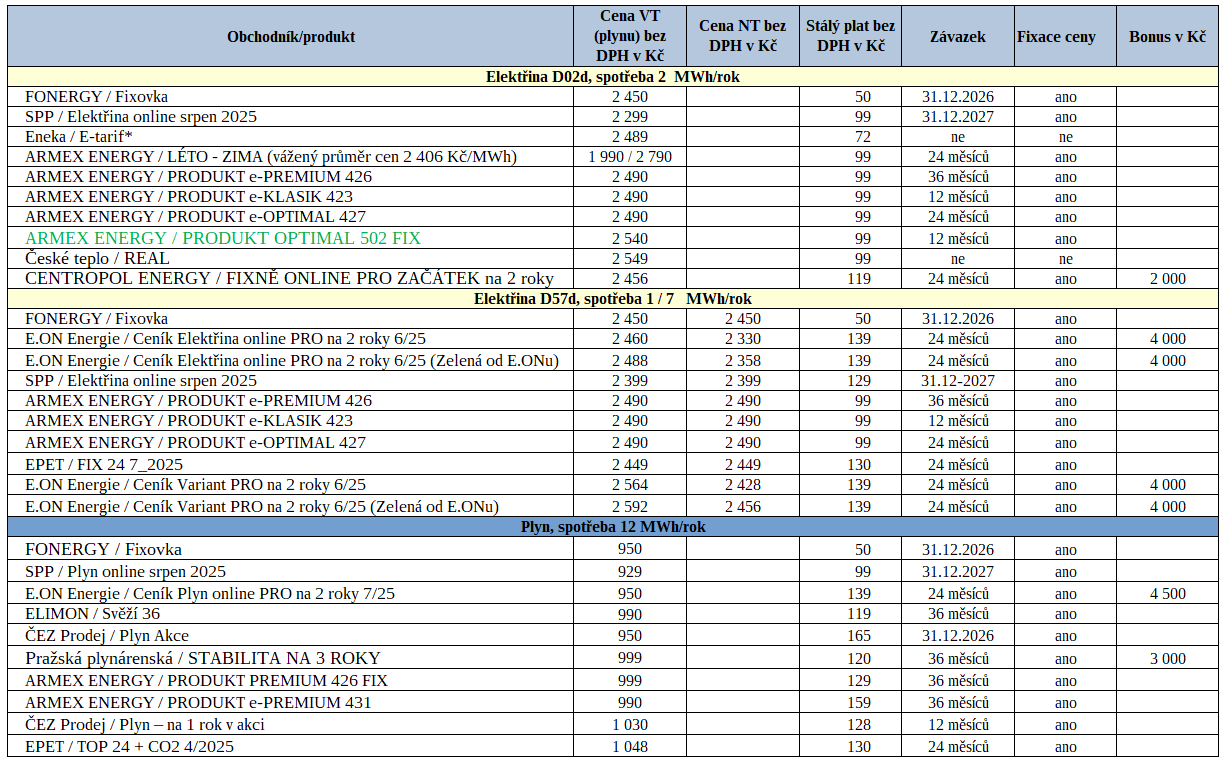Image resolution: width=1227 pixels, height=760 pixels.
Task: Select the fixed fee '72'
Action: [863, 137]
